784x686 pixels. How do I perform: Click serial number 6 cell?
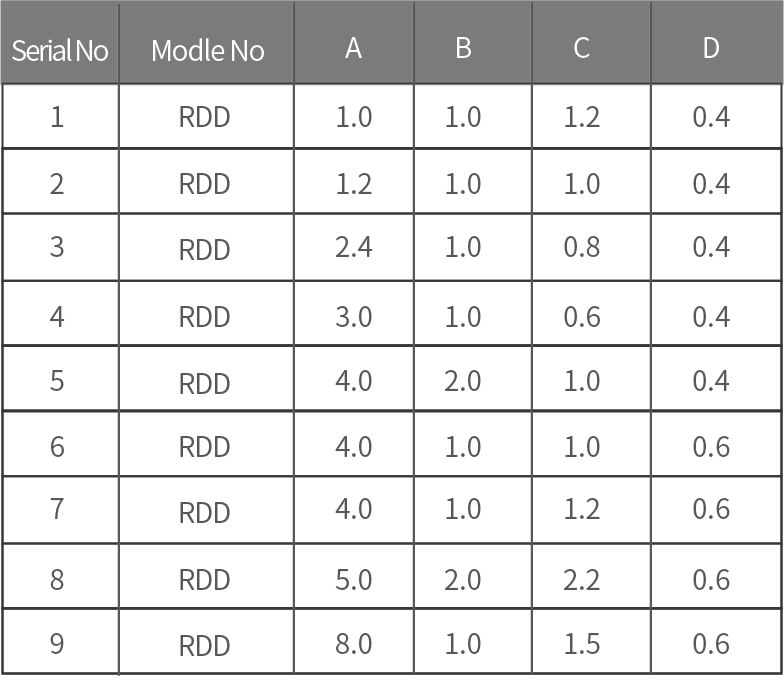(57, 446)
